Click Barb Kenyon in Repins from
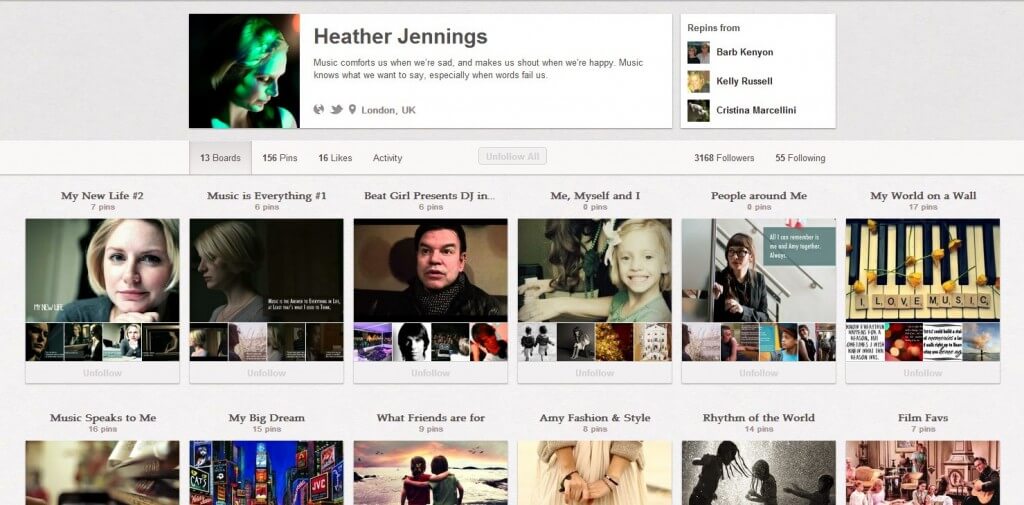 [x=744, y=52]
